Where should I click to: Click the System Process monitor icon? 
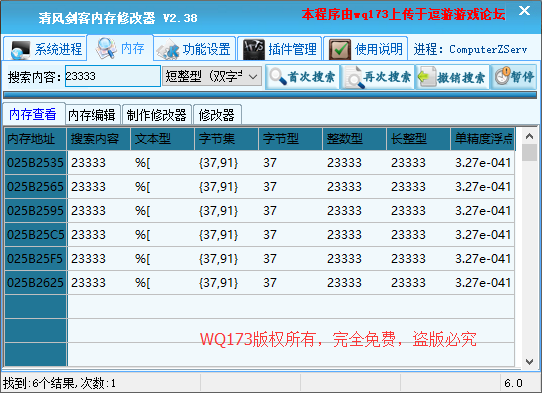(x=20, y=50)
